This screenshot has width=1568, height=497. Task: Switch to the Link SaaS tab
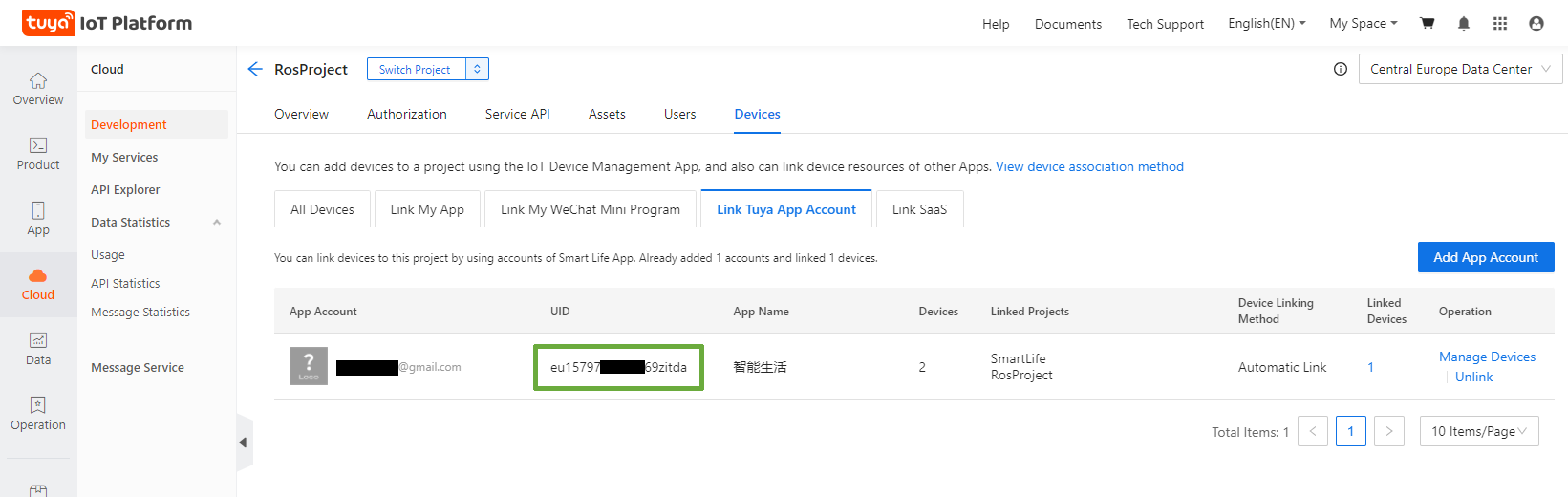919,209
